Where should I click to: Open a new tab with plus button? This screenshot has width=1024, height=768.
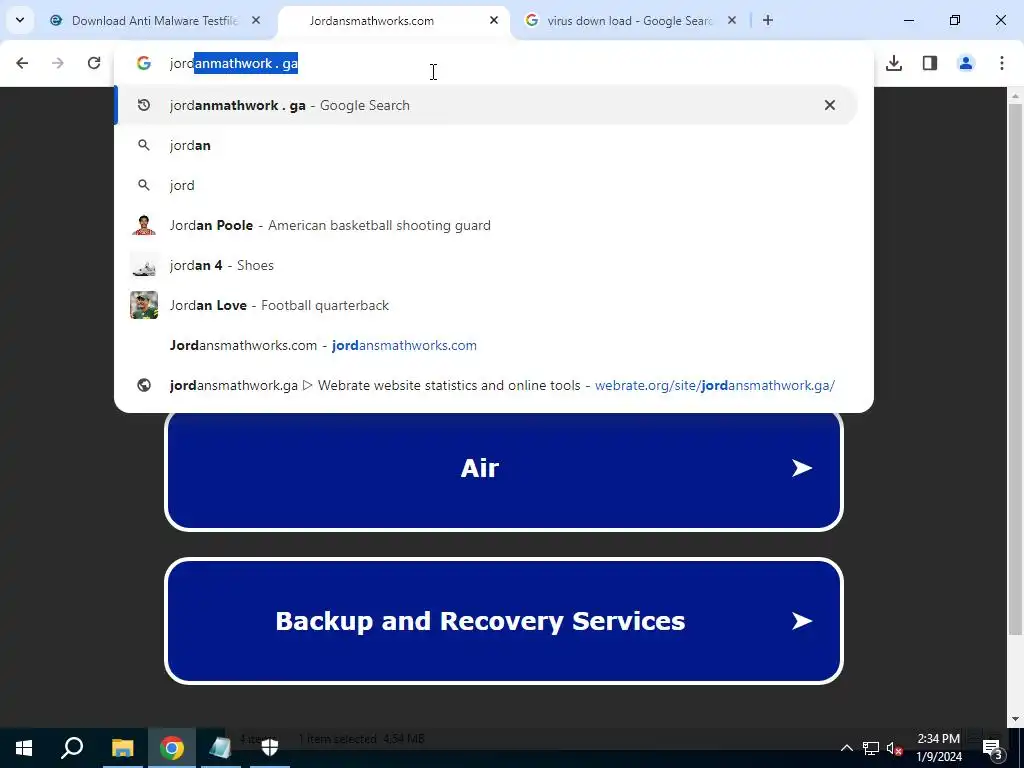point(768,20)
